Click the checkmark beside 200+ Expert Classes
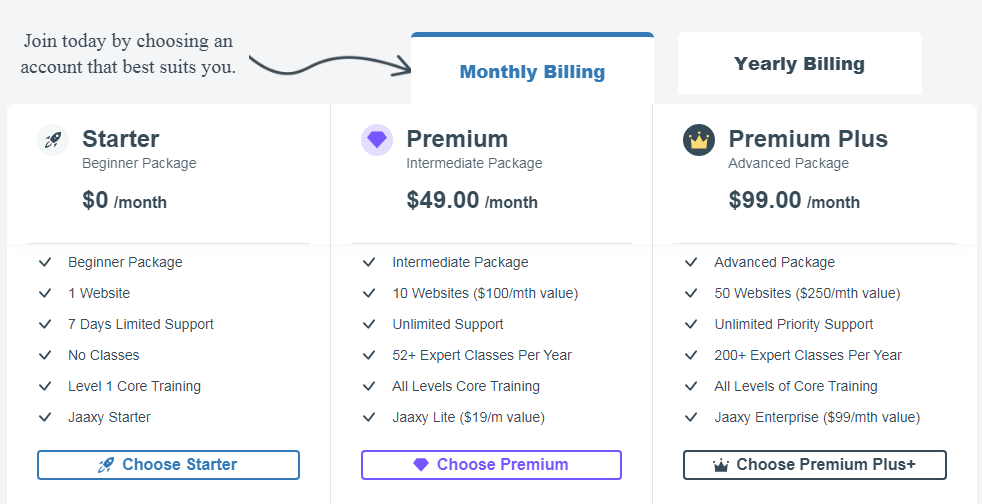 [691, 355]
